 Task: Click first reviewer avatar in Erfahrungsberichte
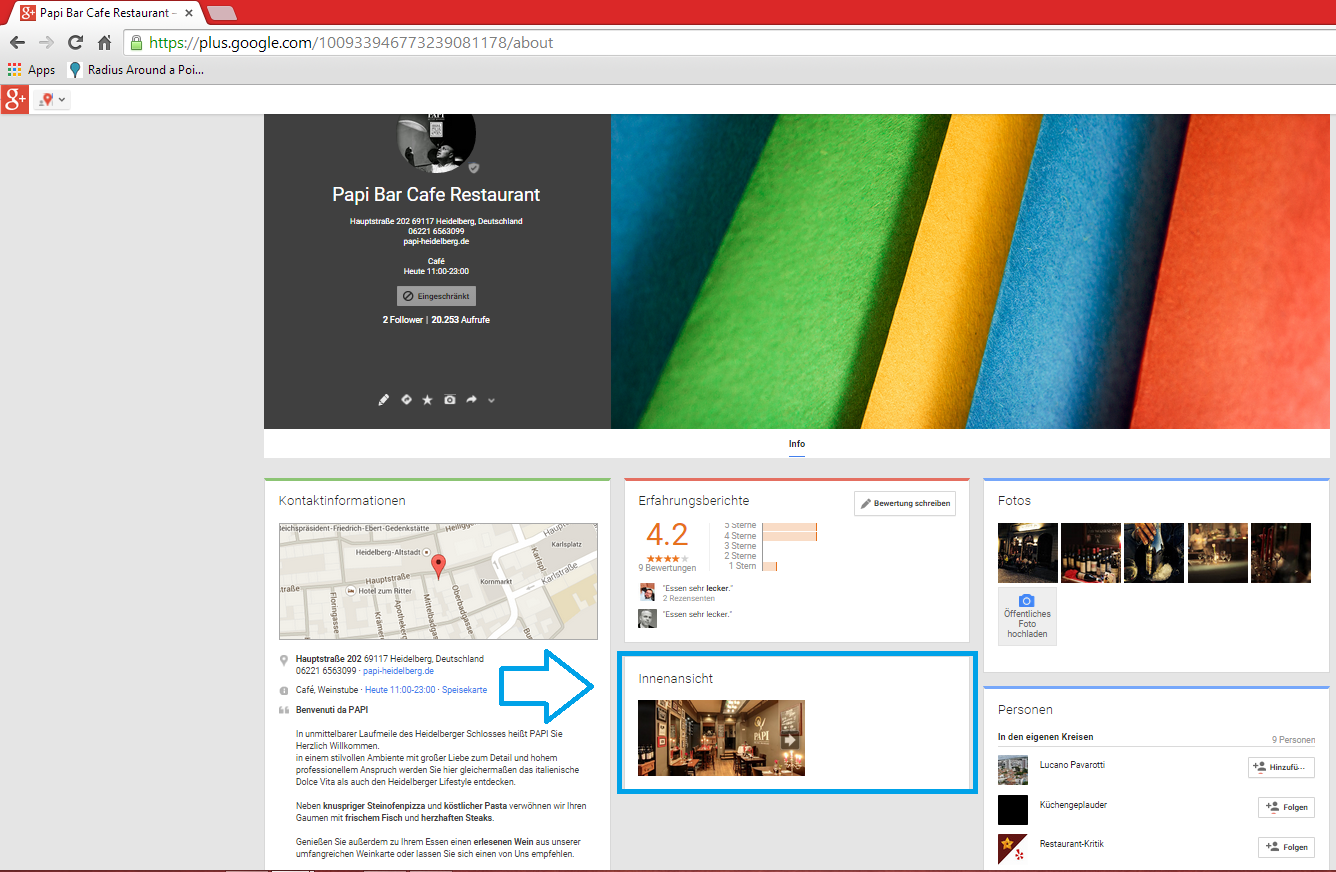tap(647, 592)
